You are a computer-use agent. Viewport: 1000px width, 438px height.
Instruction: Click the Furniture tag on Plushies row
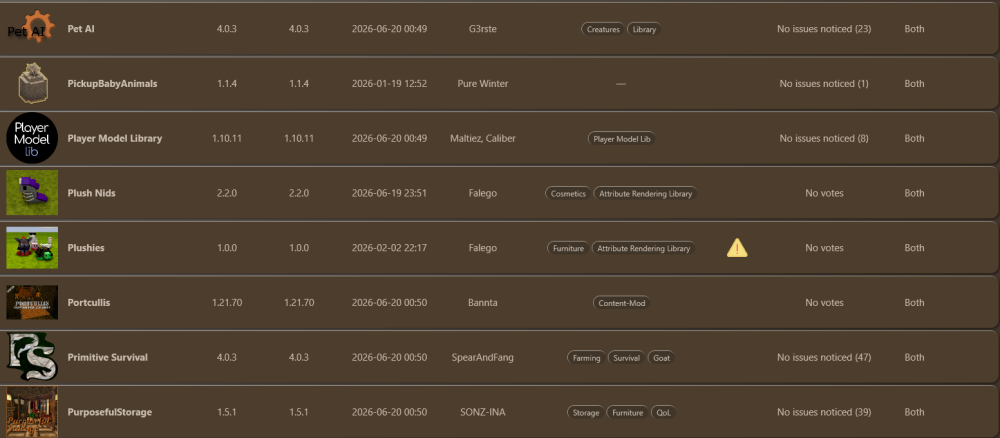[x=568, y=248]
